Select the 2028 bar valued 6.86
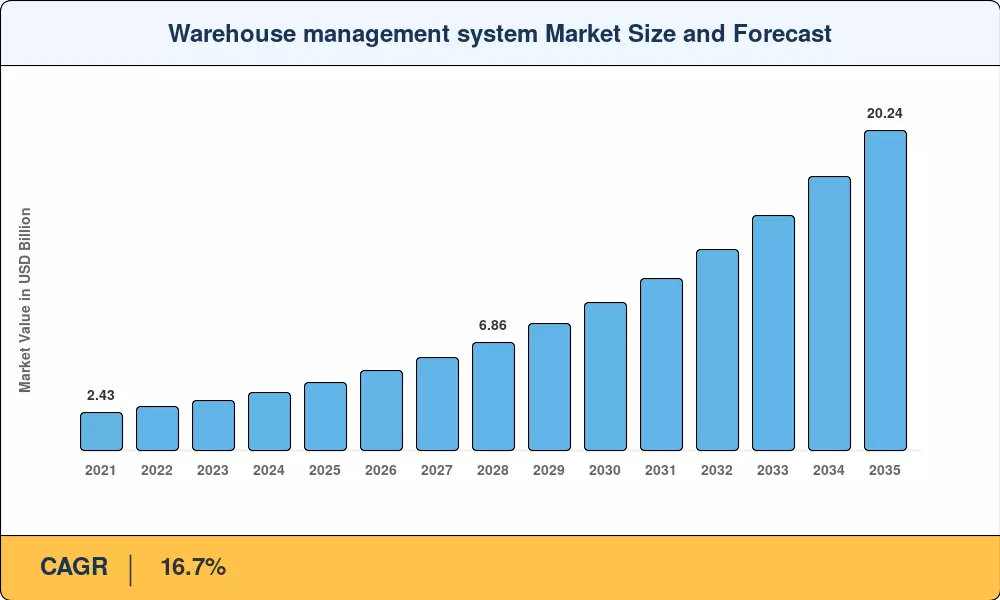Image resolution: width=1000 pixels, height=600 pixels. 494,397
